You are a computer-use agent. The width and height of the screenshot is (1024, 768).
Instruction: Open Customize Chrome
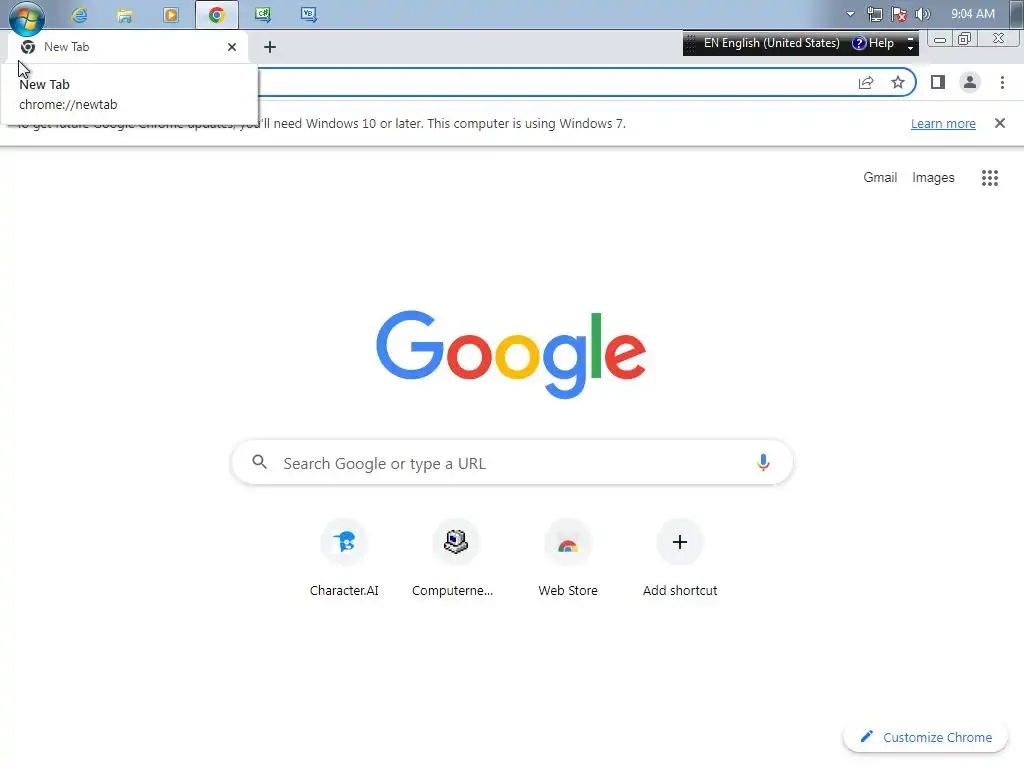click(926, 737)
